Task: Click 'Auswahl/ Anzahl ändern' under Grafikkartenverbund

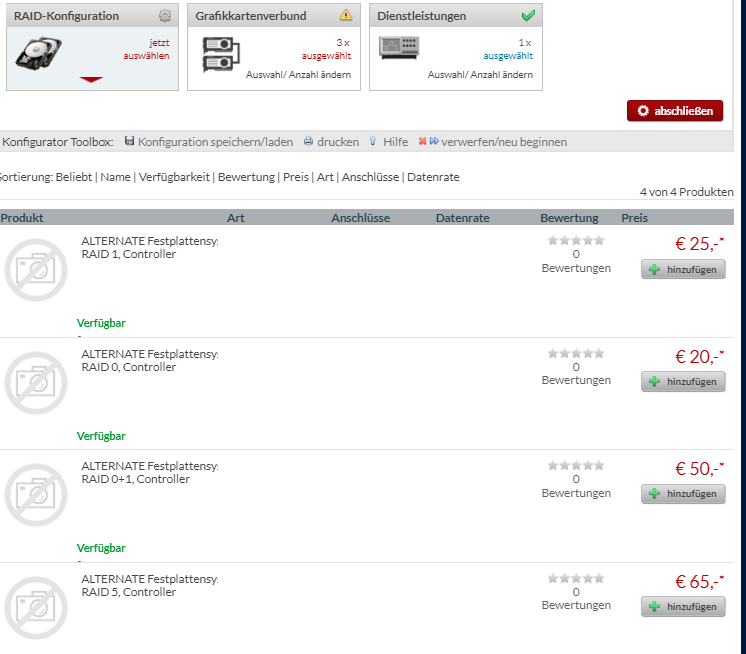Action: pos(298,75)
